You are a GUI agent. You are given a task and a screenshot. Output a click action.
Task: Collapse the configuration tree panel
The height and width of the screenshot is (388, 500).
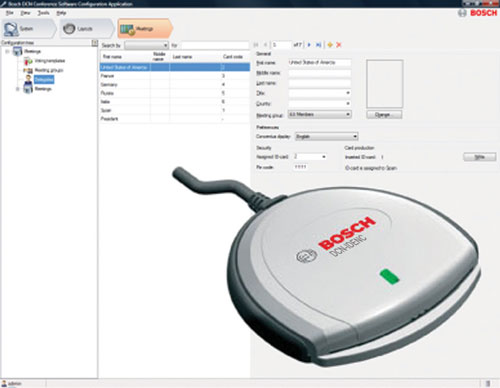pos(94,43)
